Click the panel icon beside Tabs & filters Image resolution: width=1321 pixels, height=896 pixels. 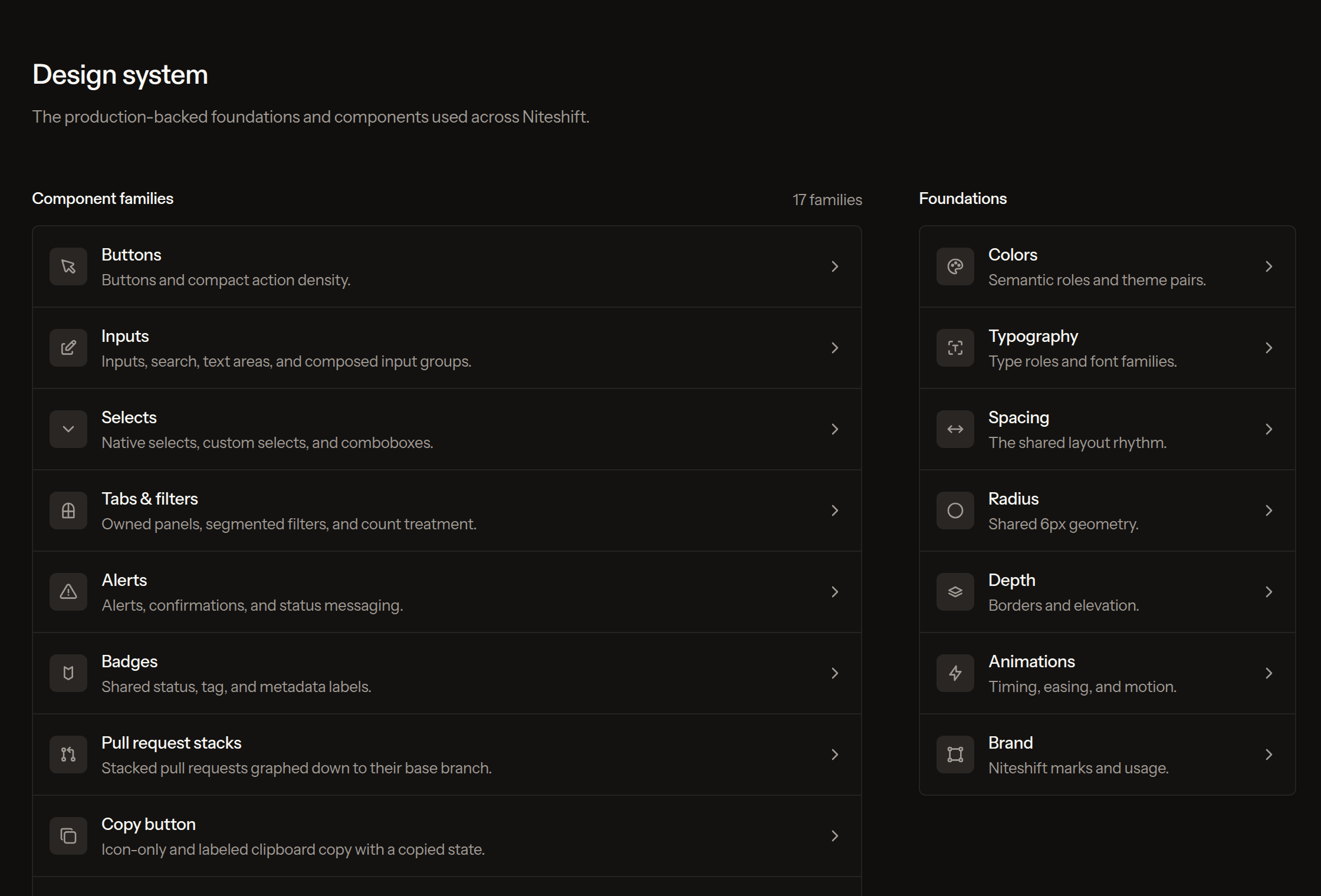68,510
